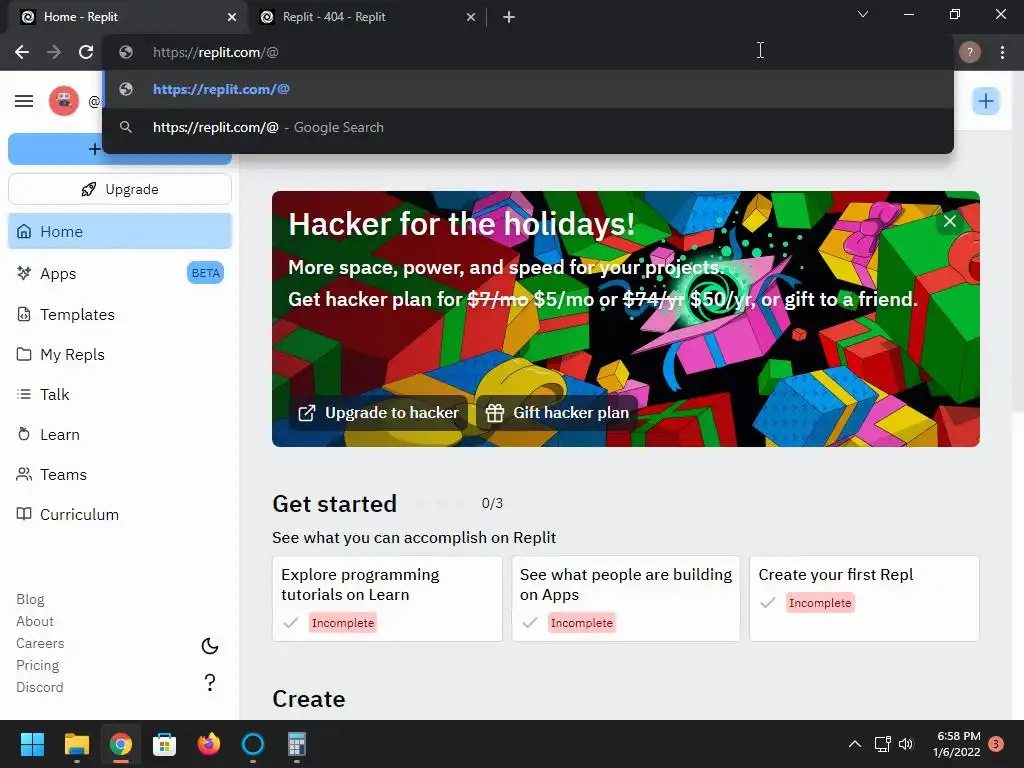
Task: Open Learn in the sidebar
Action: coord(120,434)
